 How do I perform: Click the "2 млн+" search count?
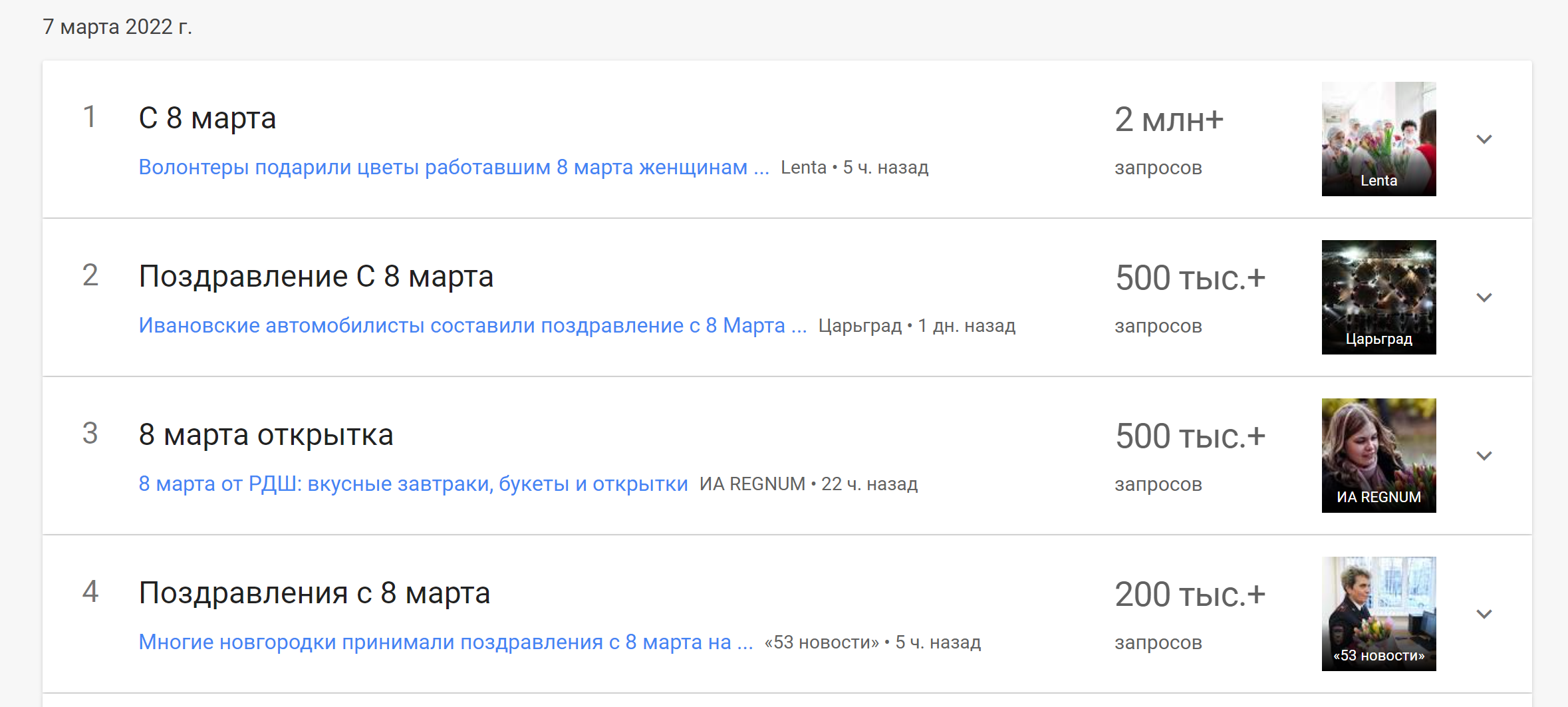[x=1168, y=120]
